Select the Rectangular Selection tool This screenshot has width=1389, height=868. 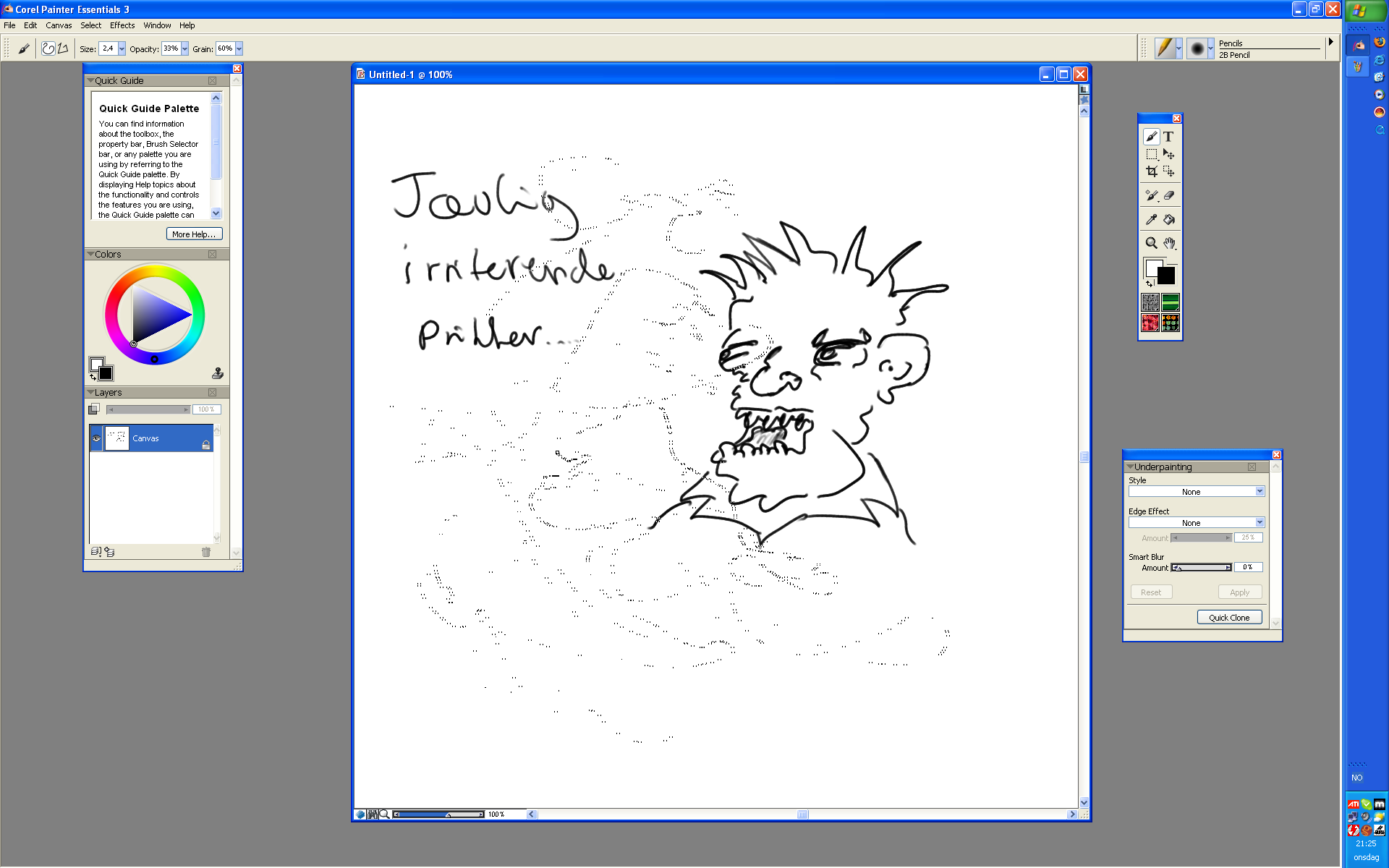[x=1151, y=154]
